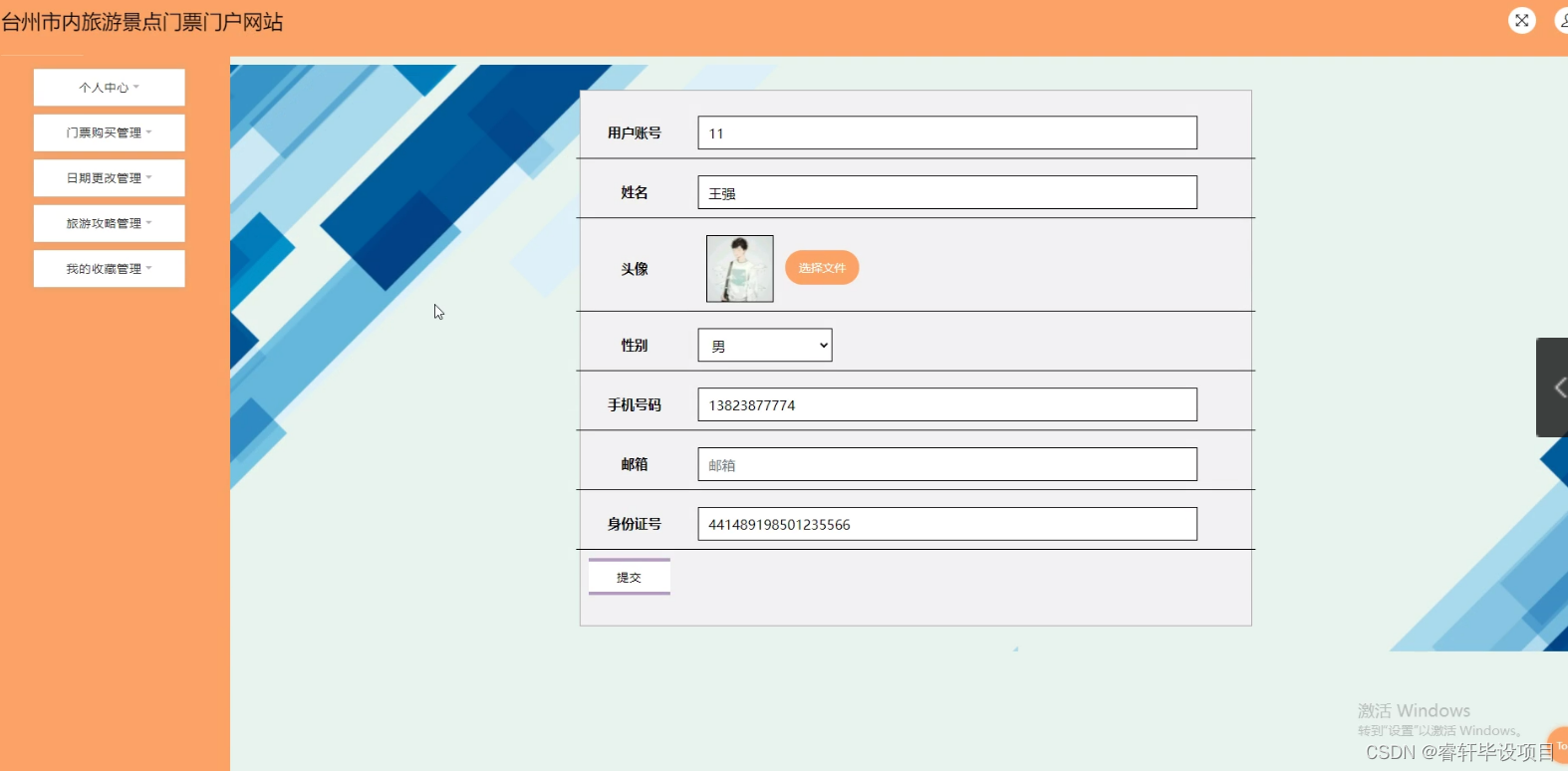The image size is (1568, 771).
Task: Click the 姓名 input field
Action: 947,192
